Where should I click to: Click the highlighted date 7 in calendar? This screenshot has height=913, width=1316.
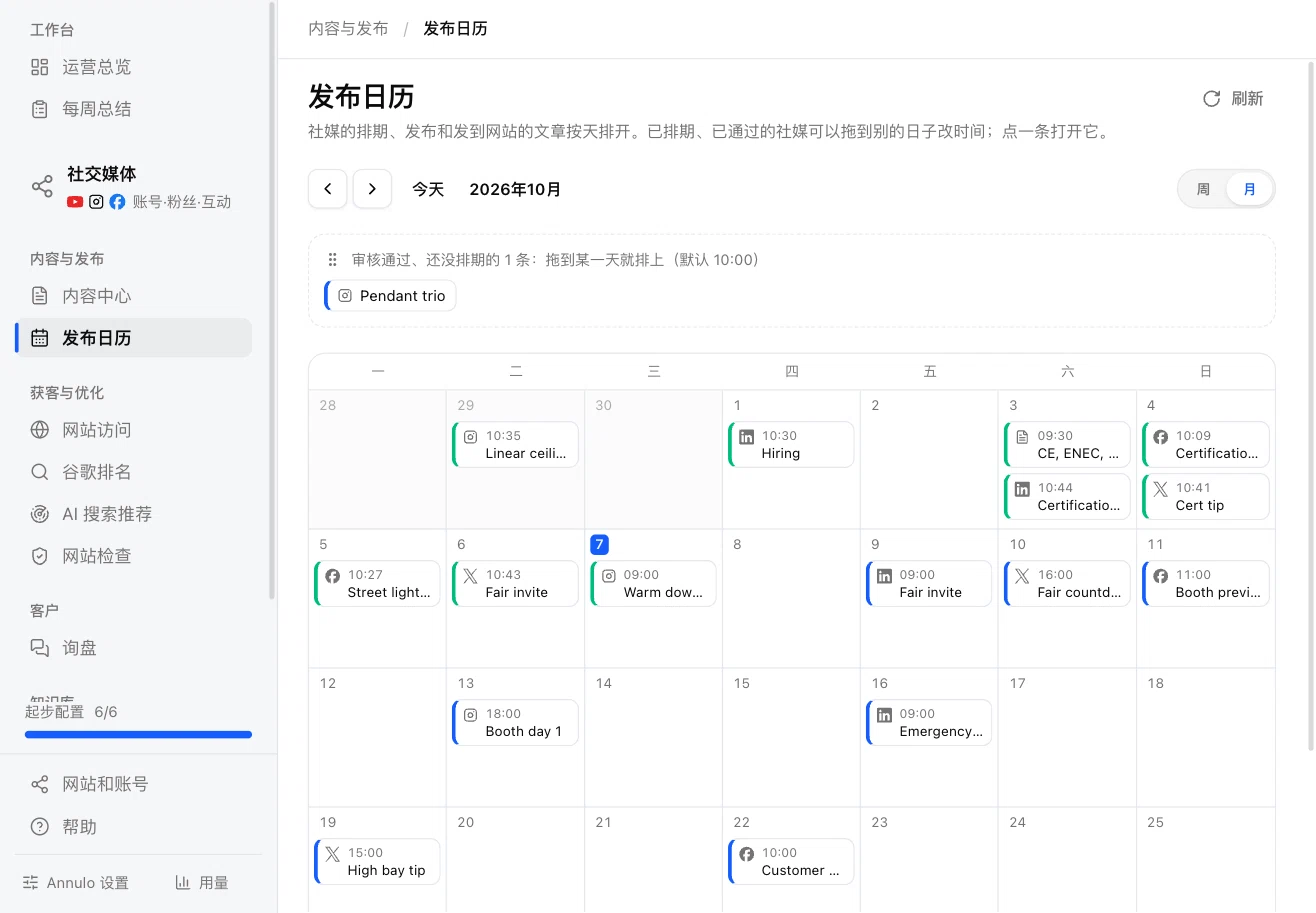[599, 545]
